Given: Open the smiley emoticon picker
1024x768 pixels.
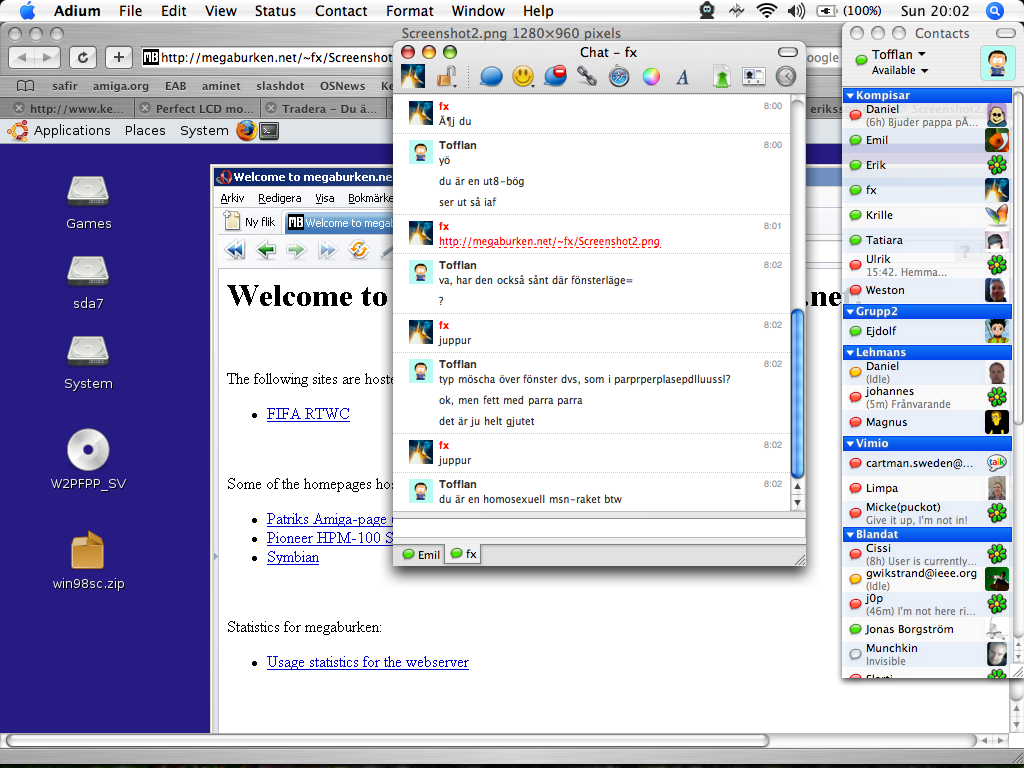Looking at the screenshot, I should pos(523,76).
